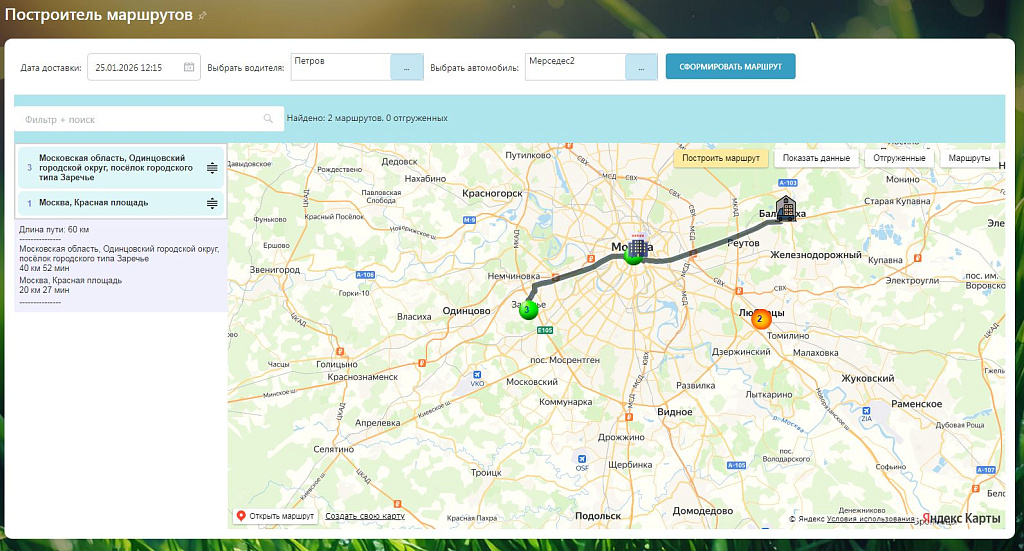1024x551 pixels.
Task: Click the pin icon beside the page title
Action: tap(203, 16)
